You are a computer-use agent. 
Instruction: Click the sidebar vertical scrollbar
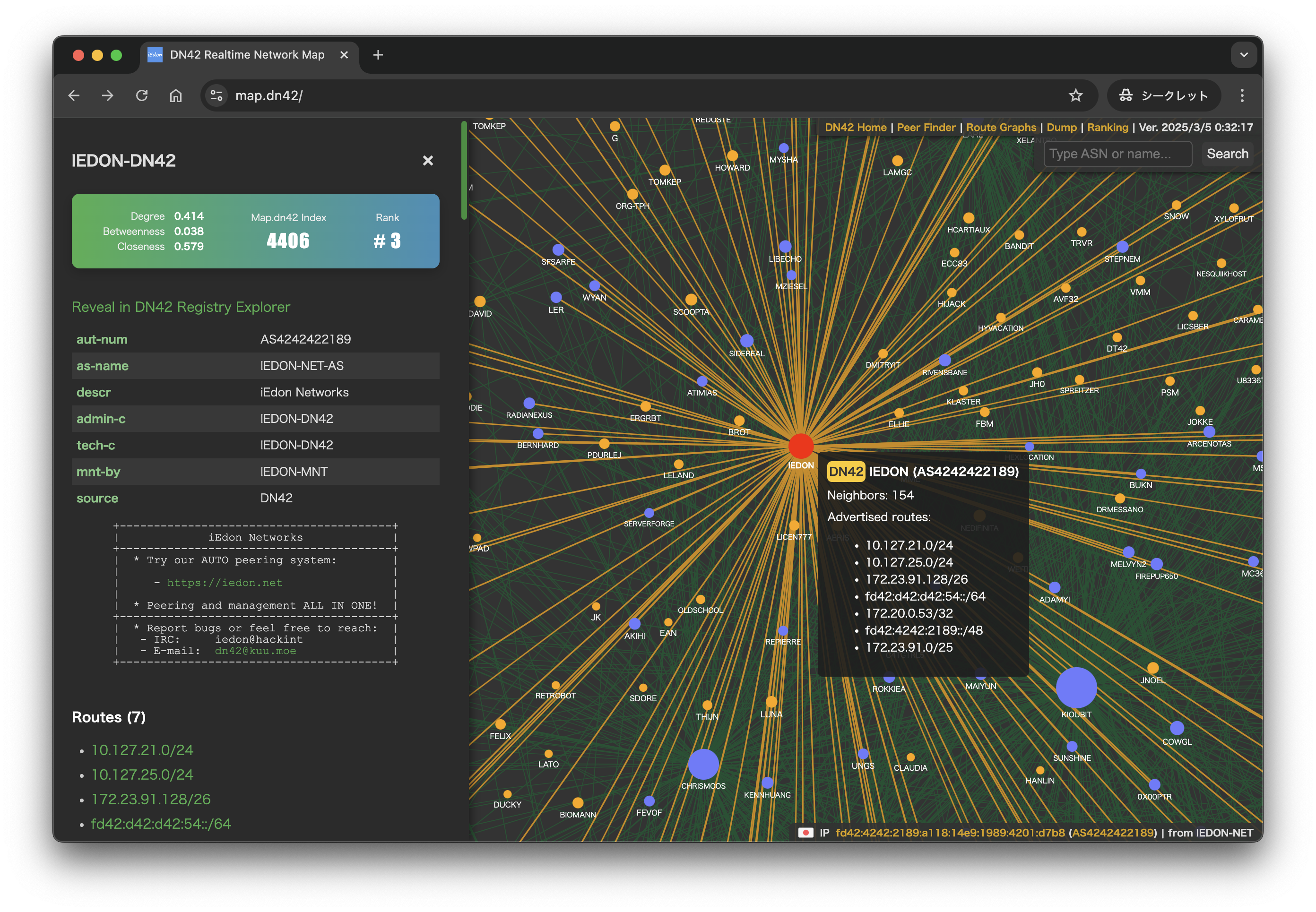coord(464,170)
